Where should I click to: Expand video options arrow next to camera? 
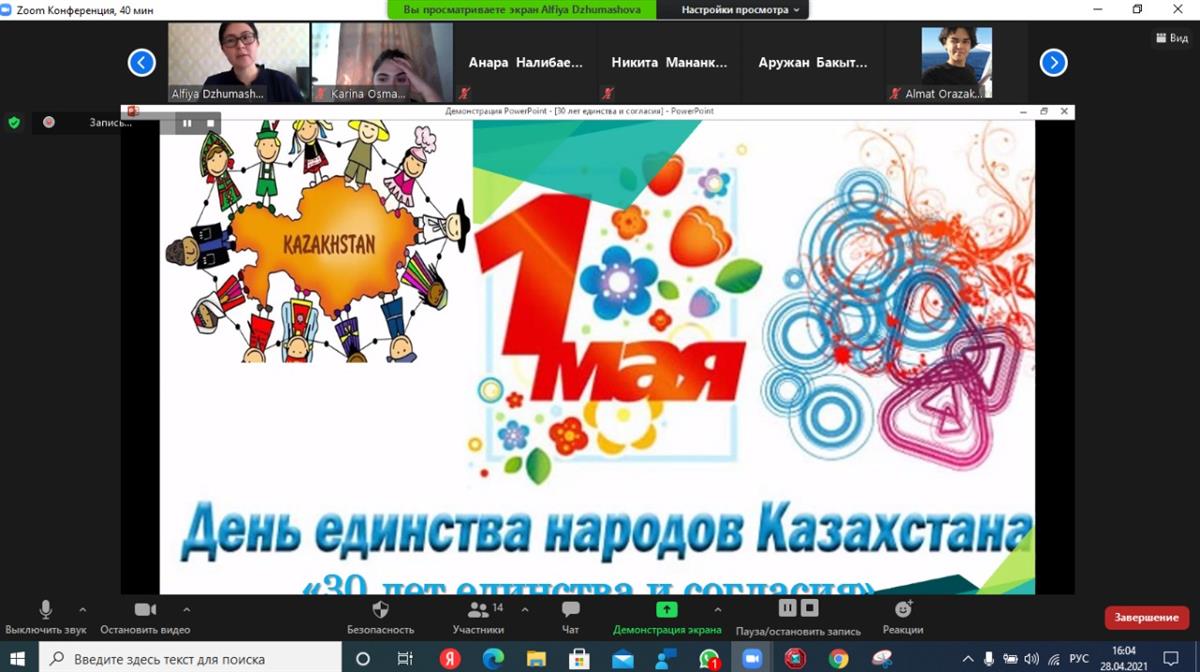[185, 609]
